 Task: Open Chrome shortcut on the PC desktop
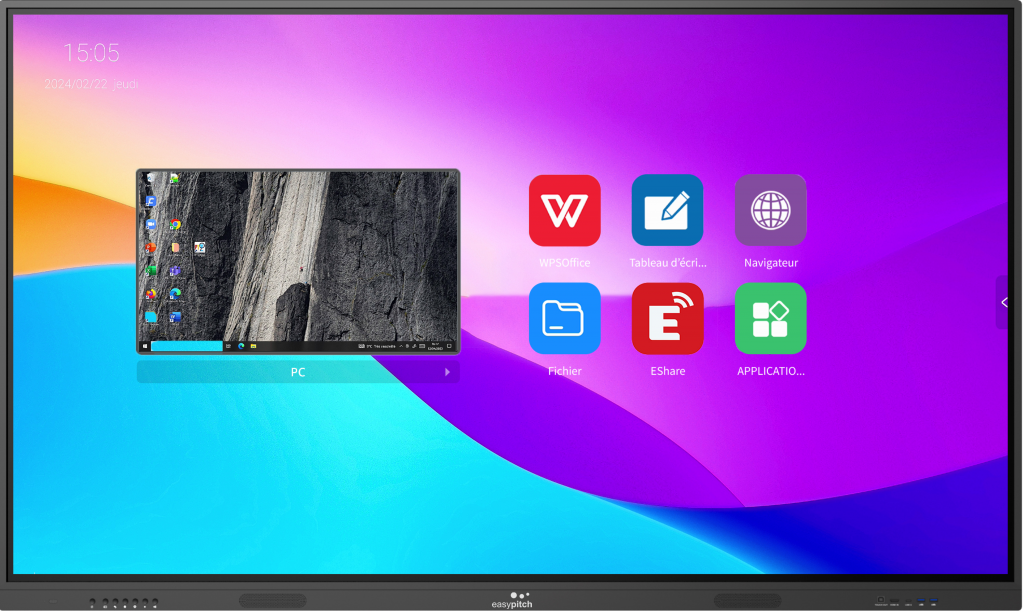(175, 225)
